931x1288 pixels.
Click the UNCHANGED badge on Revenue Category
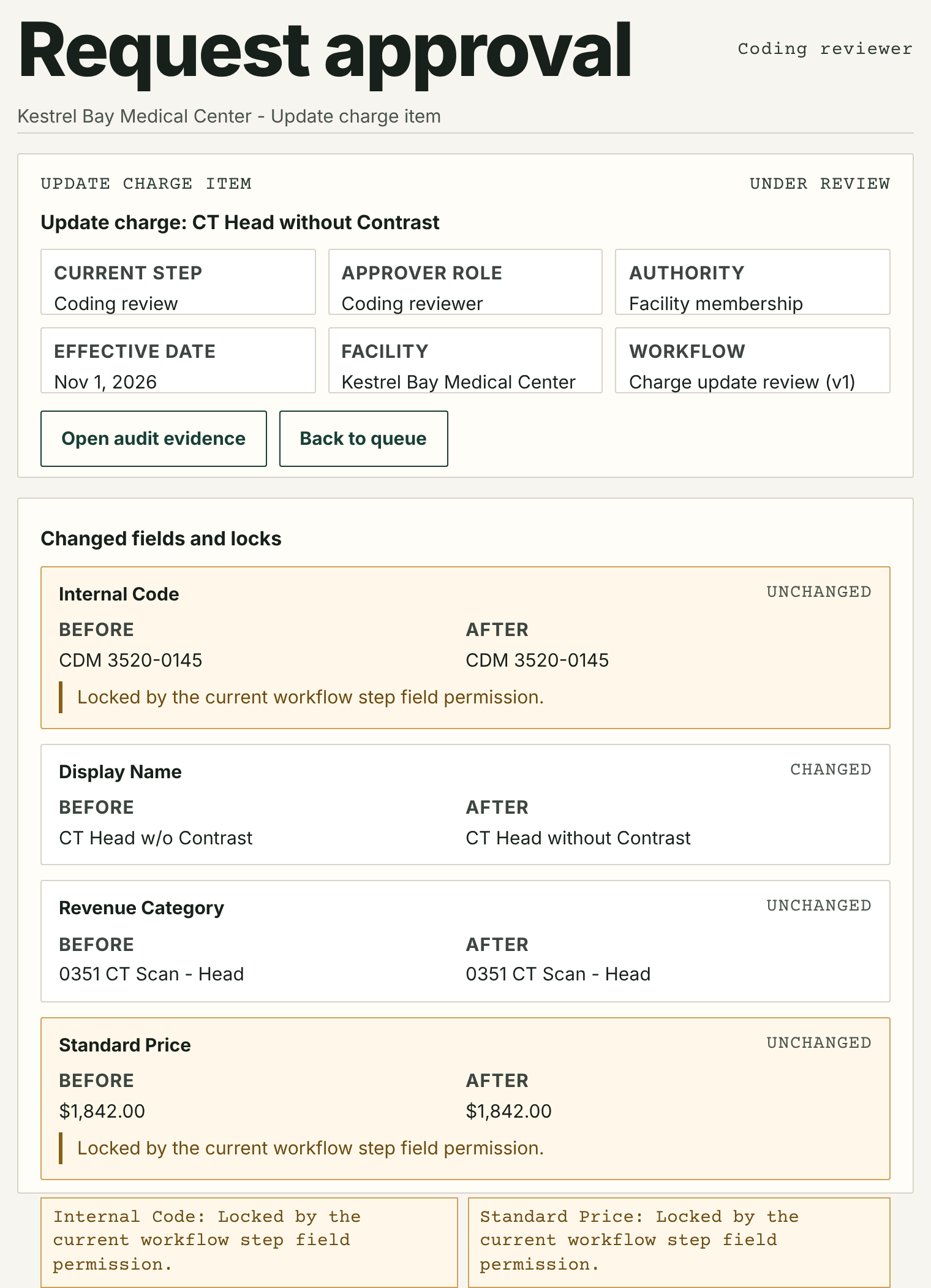coord(819,906)
